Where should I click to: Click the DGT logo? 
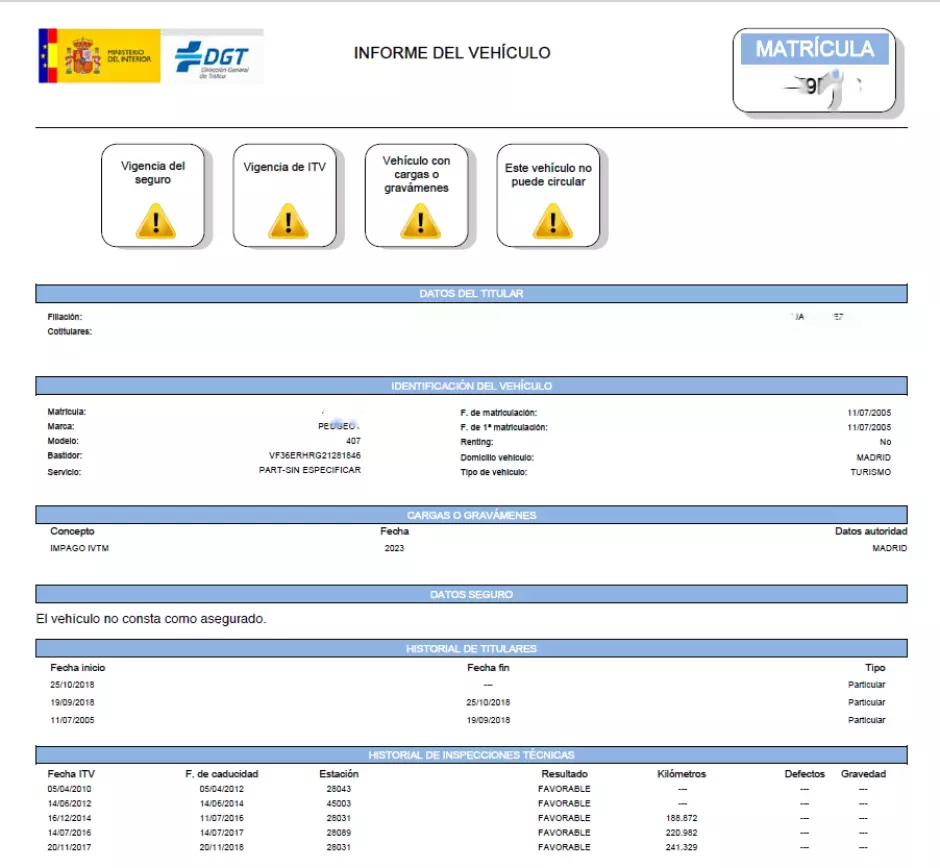click(212, 57)
